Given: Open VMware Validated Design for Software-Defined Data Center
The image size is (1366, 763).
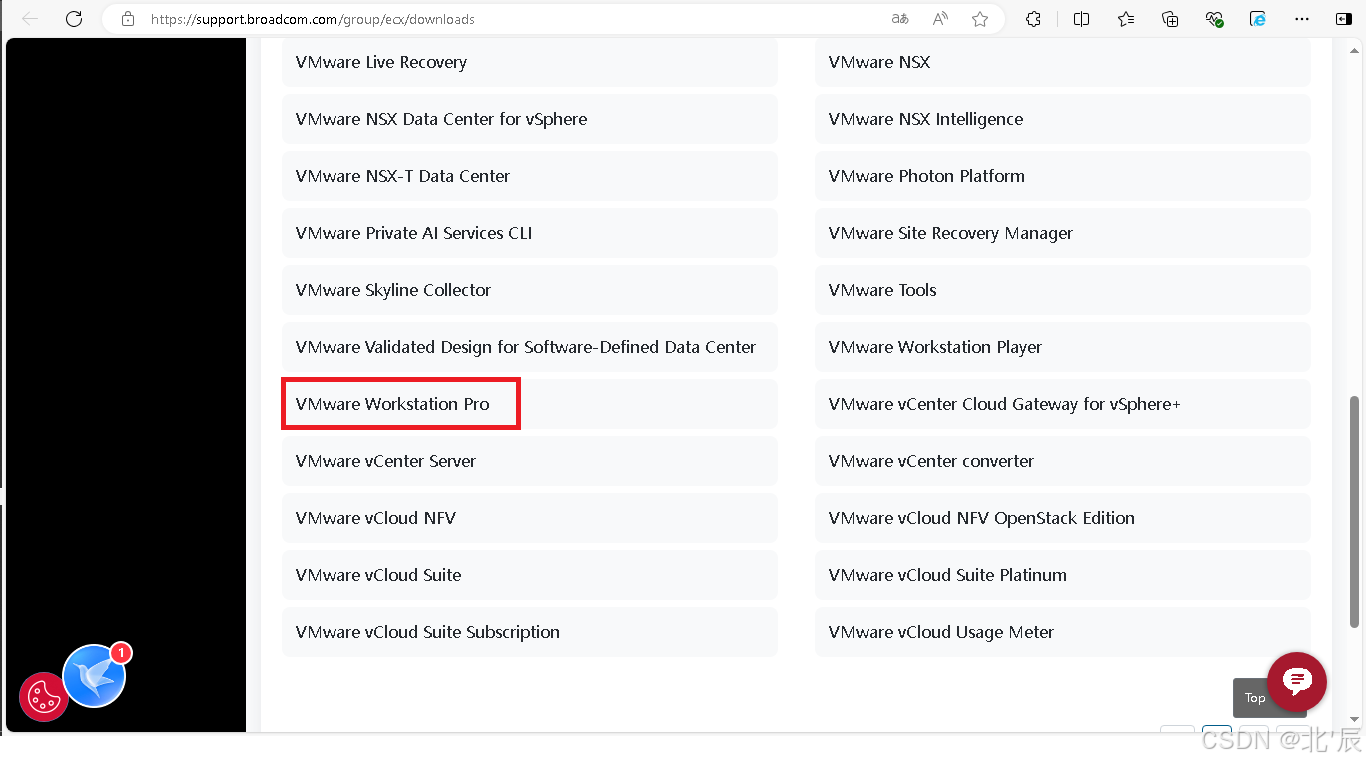Looking at the screenshot, I should pos(529,347).
